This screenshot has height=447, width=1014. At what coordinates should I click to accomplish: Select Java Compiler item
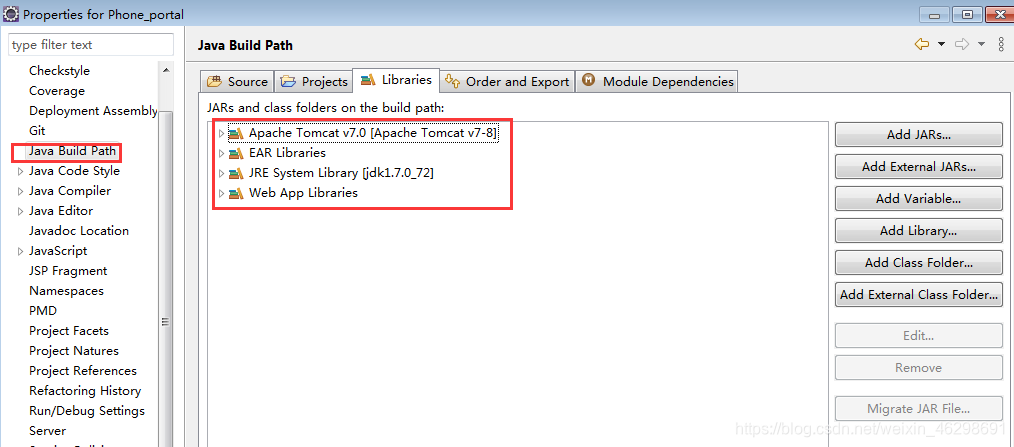[70, 191]
